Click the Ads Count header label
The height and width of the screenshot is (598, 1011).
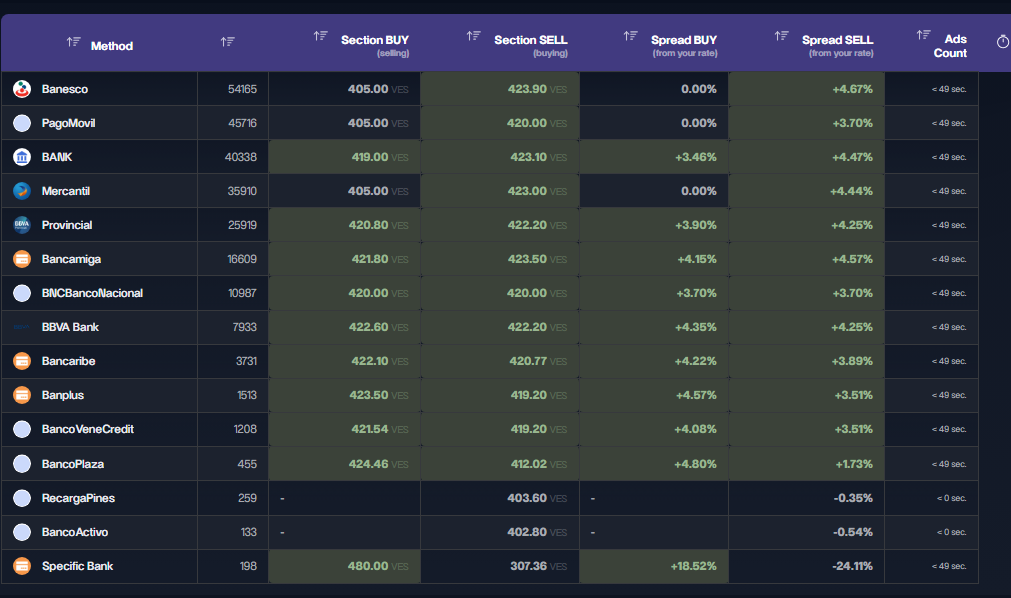[x=950, y=46]
